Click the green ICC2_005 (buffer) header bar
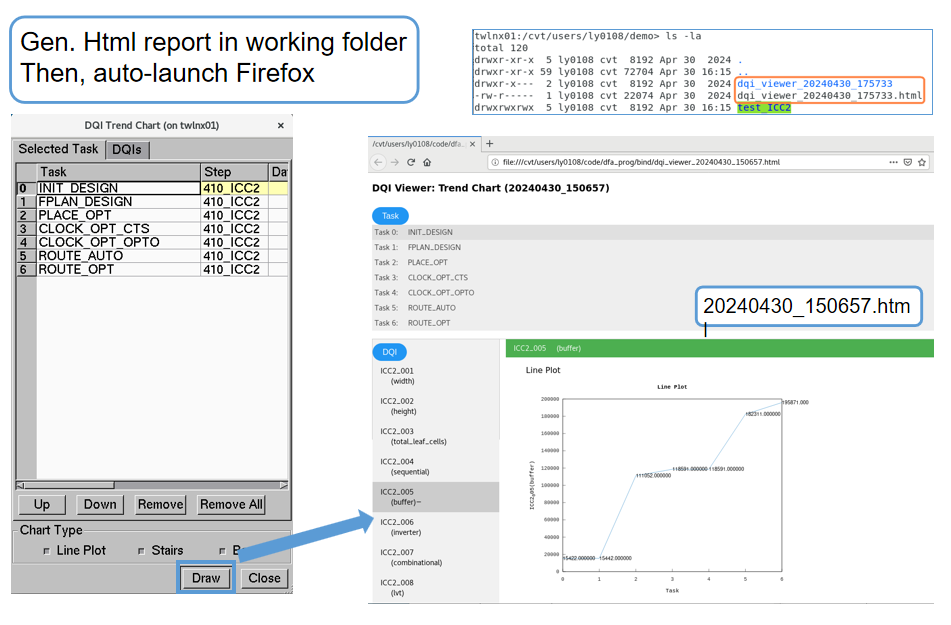951x625 pixels. click(720, 348)
